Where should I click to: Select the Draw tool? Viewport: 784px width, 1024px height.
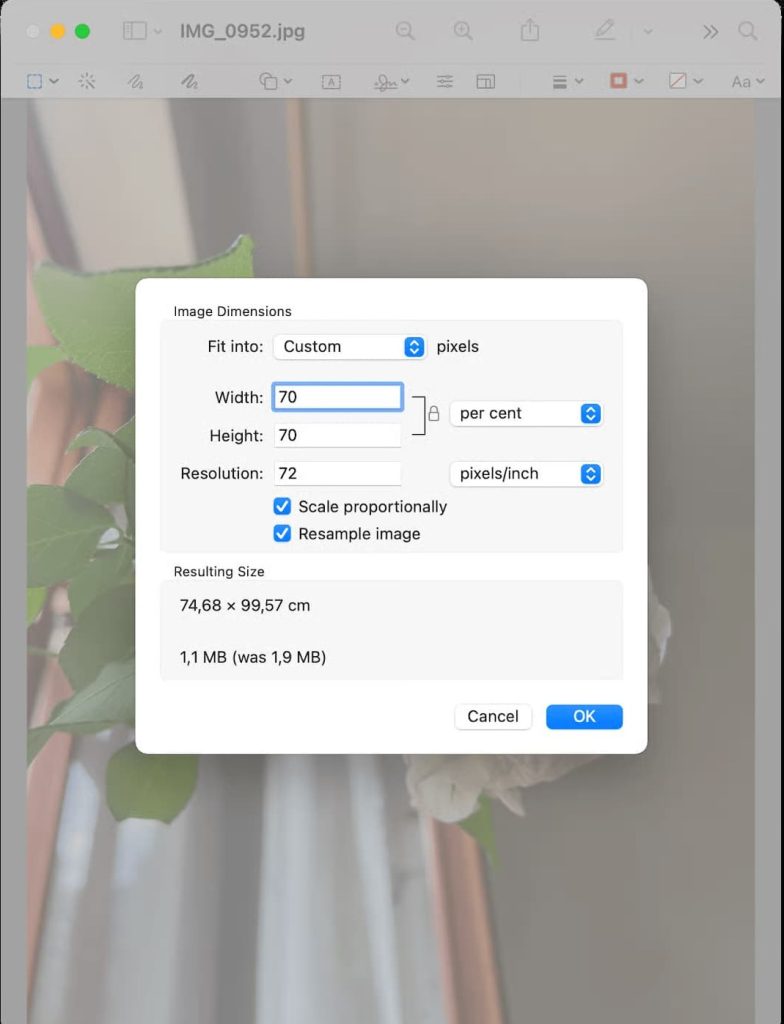click(x=189, y=81)
